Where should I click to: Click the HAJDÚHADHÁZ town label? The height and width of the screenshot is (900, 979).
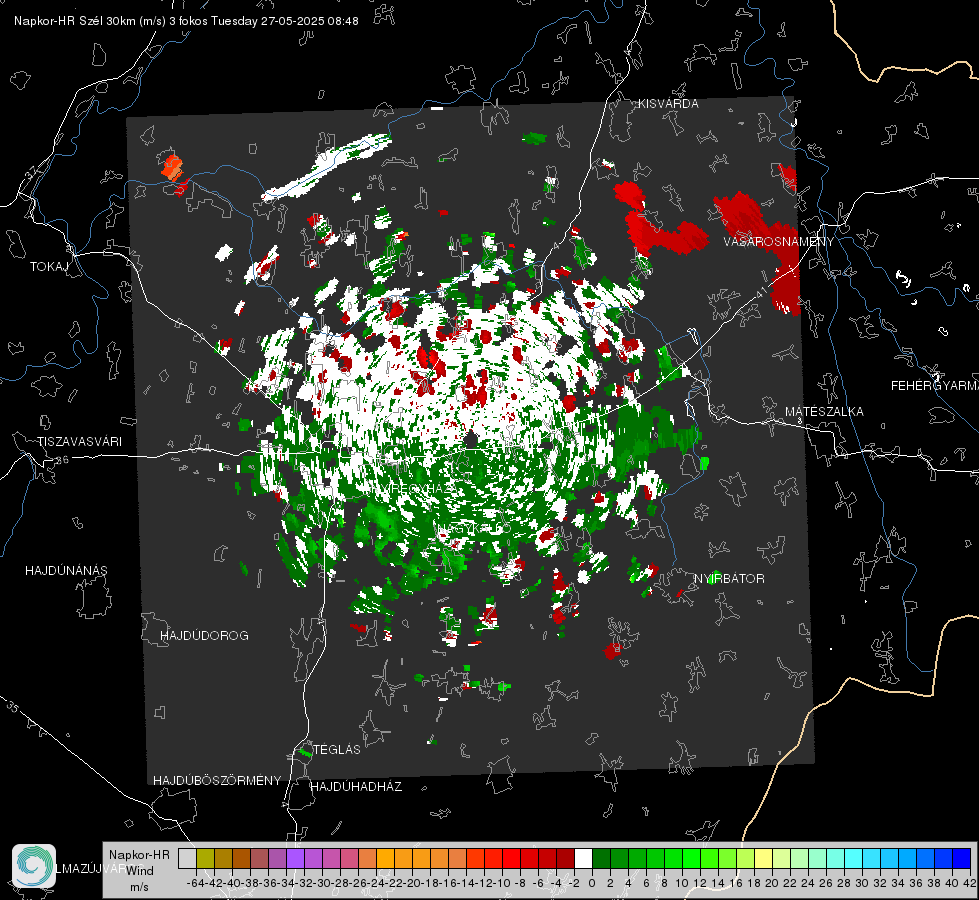[356, 786]
